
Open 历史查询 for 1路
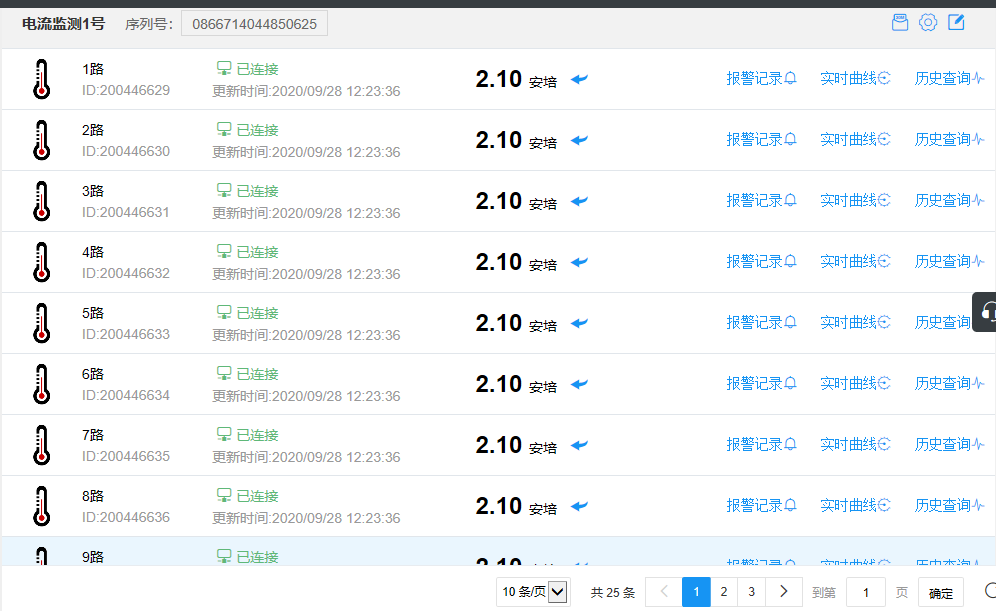tap(949, 78)
